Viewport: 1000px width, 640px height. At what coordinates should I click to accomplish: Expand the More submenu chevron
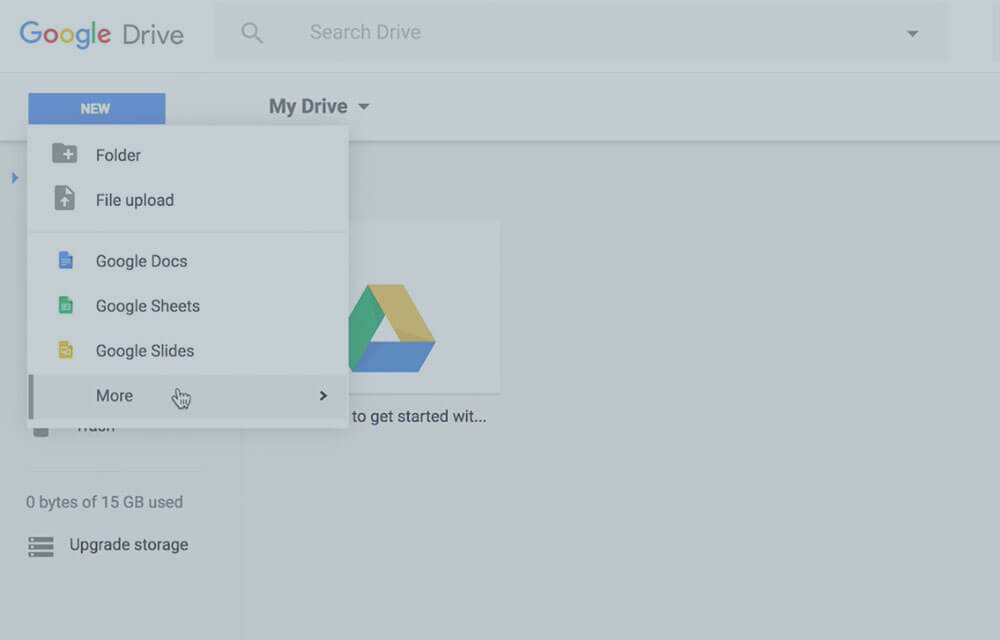(x=323, y=396)
